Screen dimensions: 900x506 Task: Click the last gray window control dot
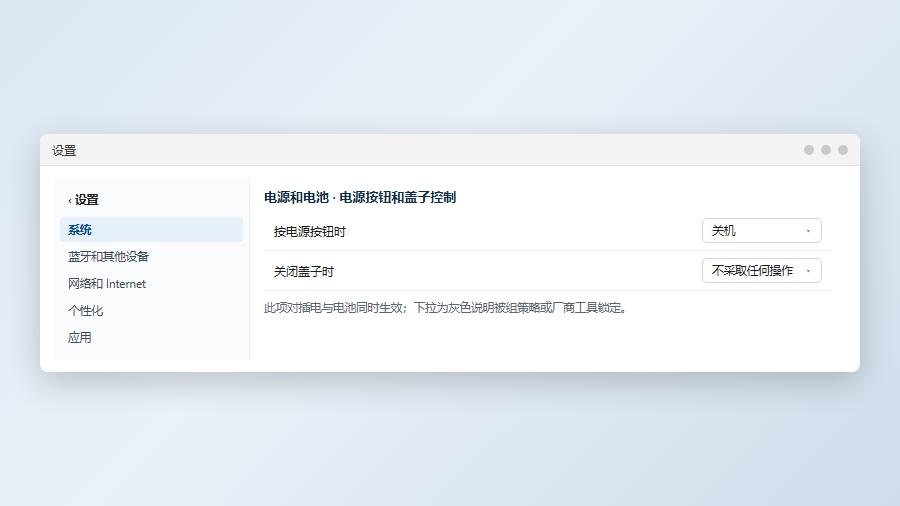pyautogui.click(x=843, y=150)
